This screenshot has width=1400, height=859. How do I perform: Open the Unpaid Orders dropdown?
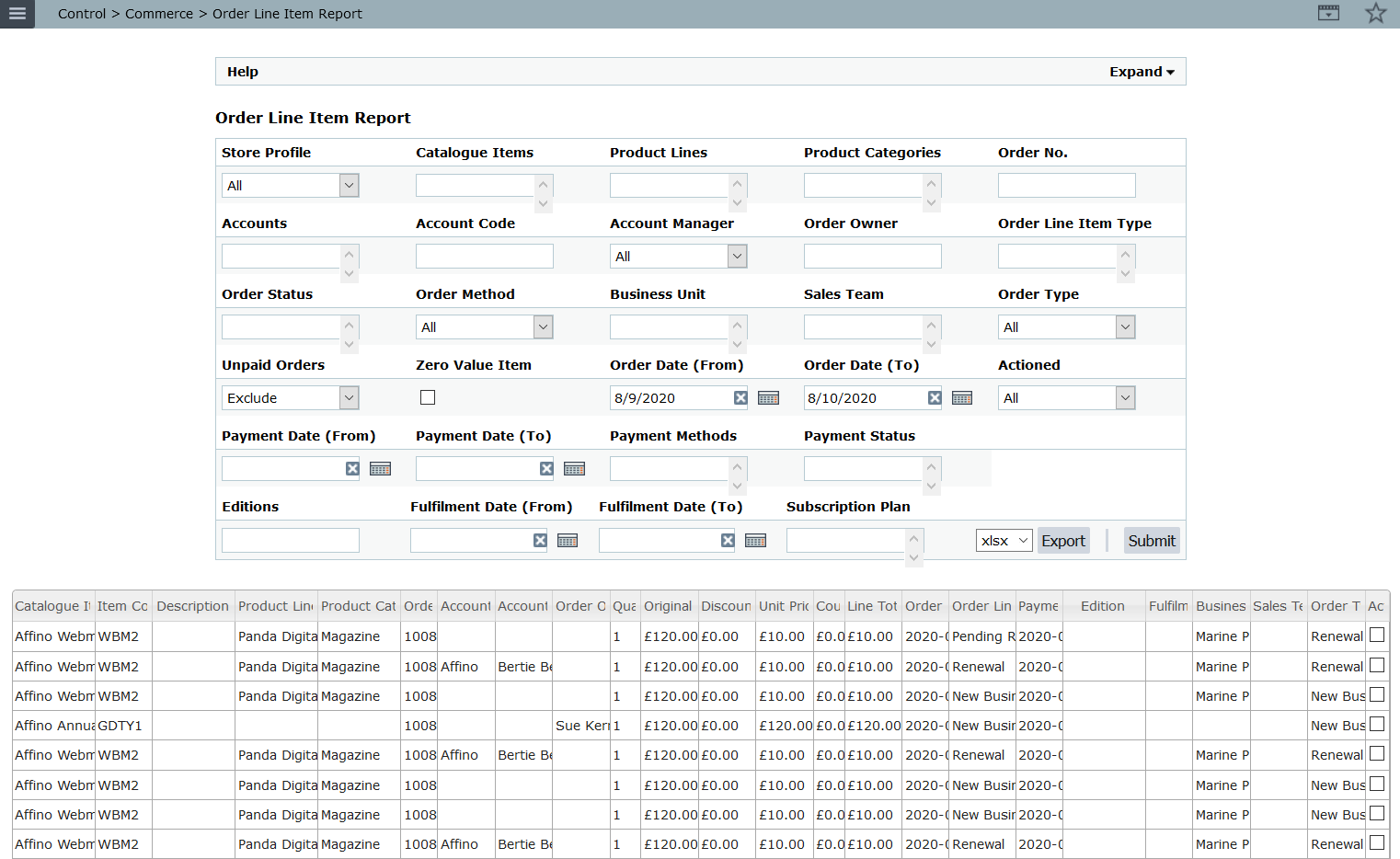291,397
